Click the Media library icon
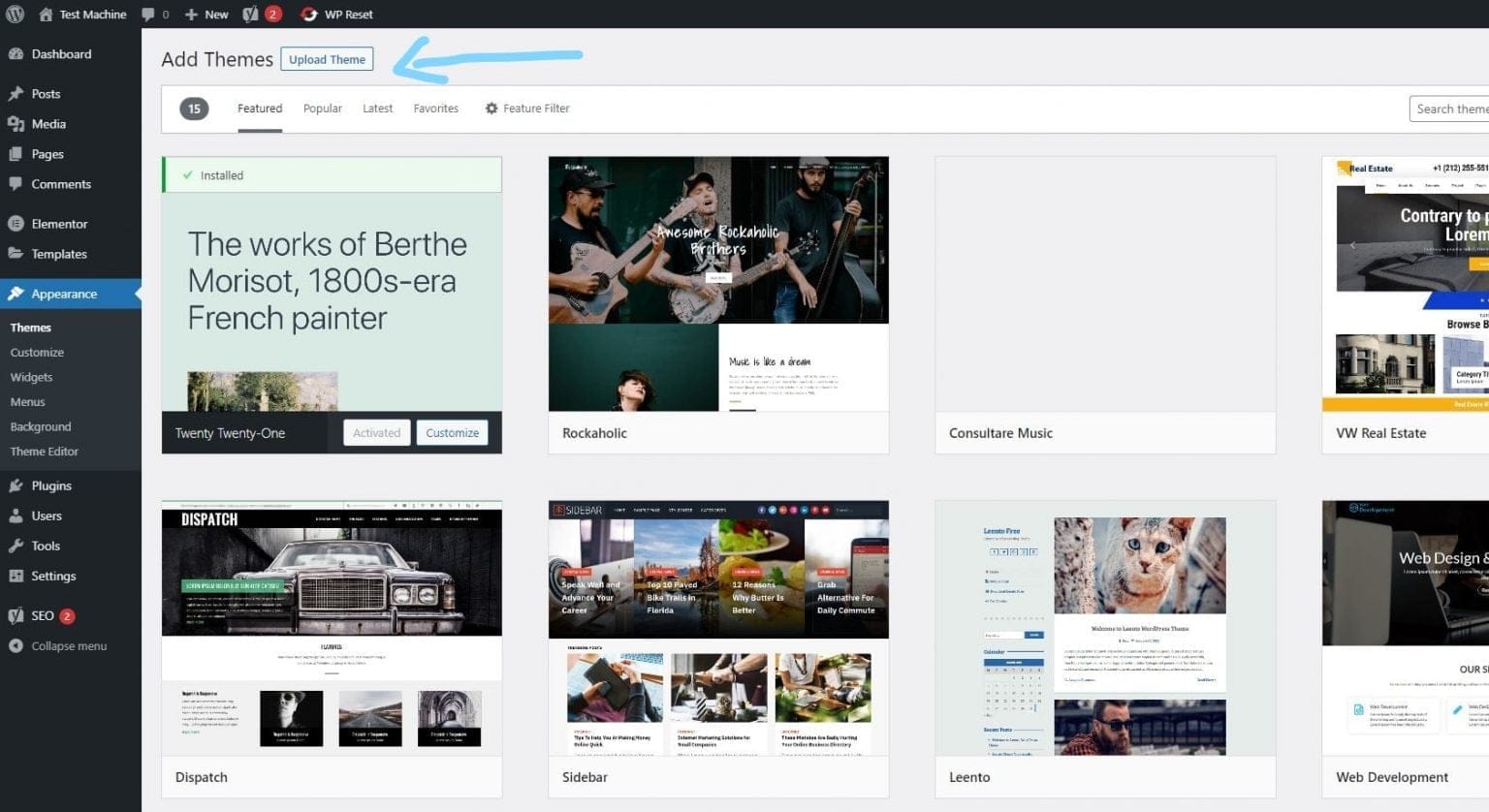The width and height of the screenshot is (1489, 812). tap(16, 124)
